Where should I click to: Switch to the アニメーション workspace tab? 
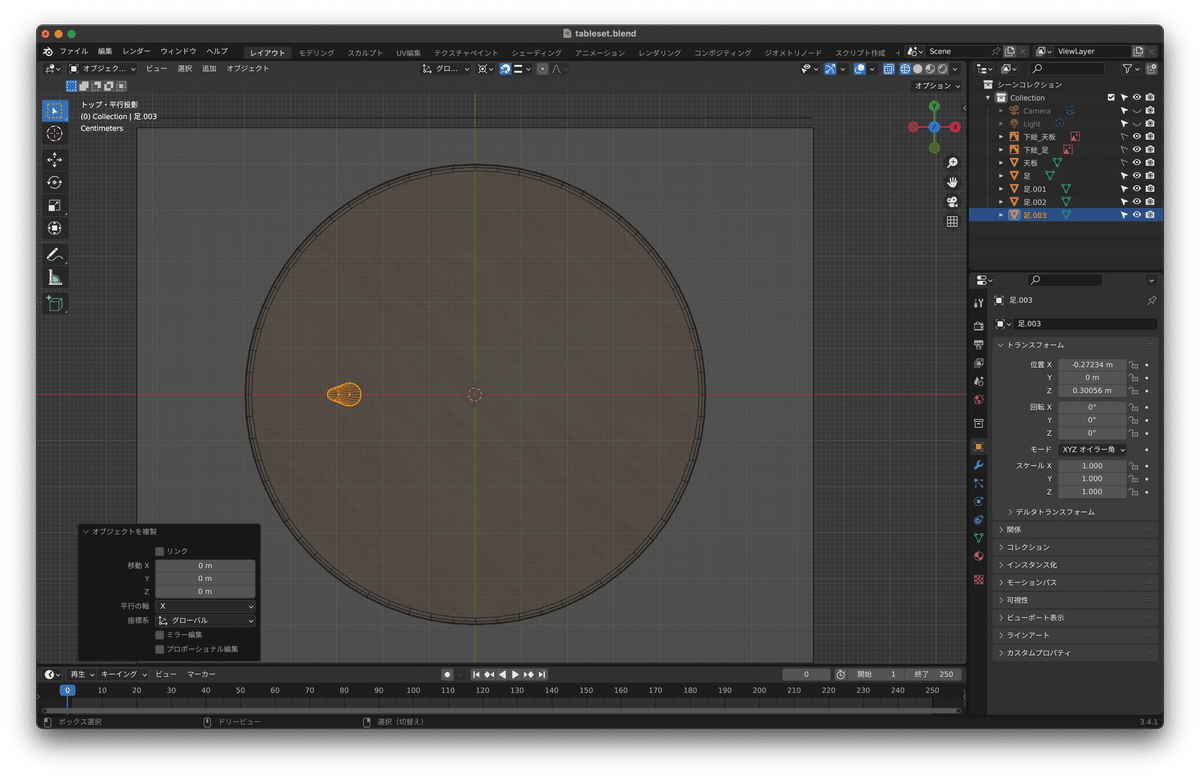600,53
